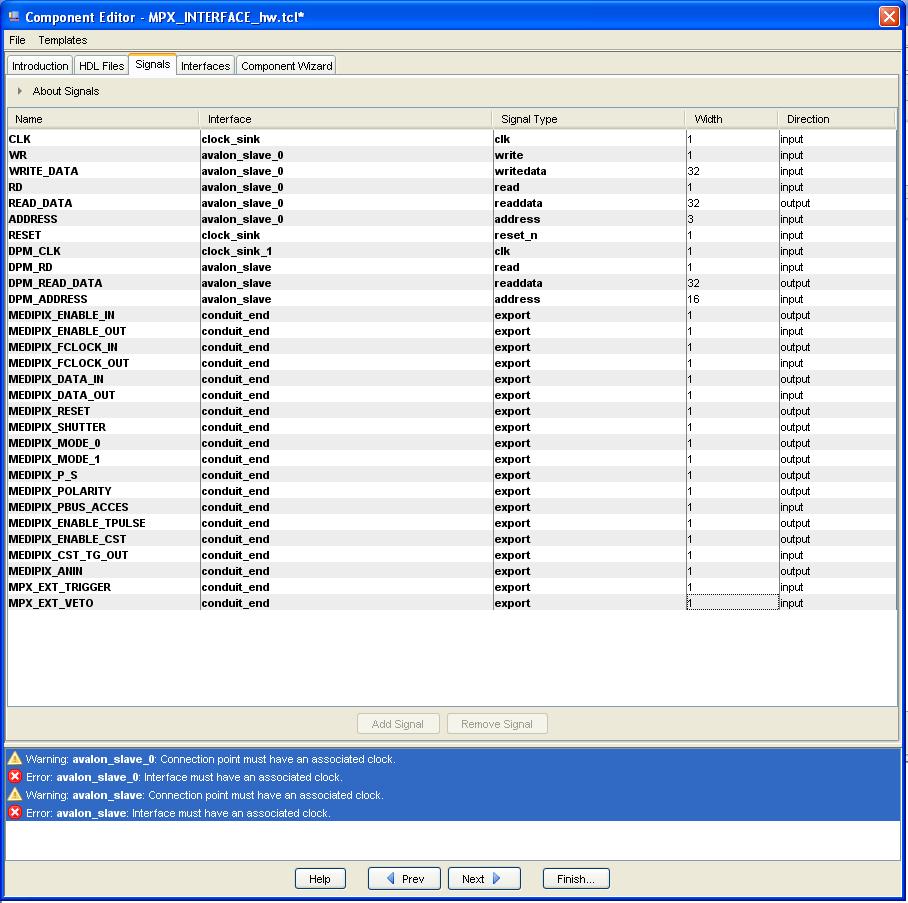This screenshot has width=908, height=903.
Task: Click the warning icon for avalon_slave_0
Action: tap(15, 758)
